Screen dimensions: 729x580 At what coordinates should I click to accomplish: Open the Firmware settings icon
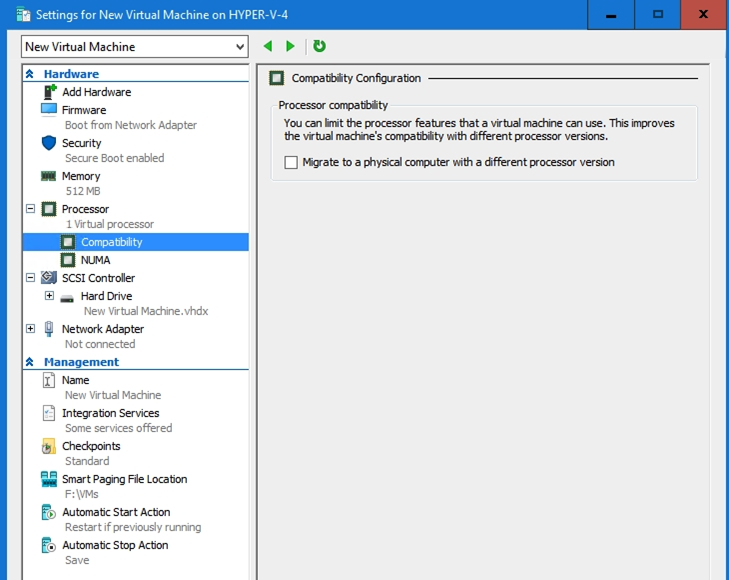pyautogui.click(x=49, y=110)
